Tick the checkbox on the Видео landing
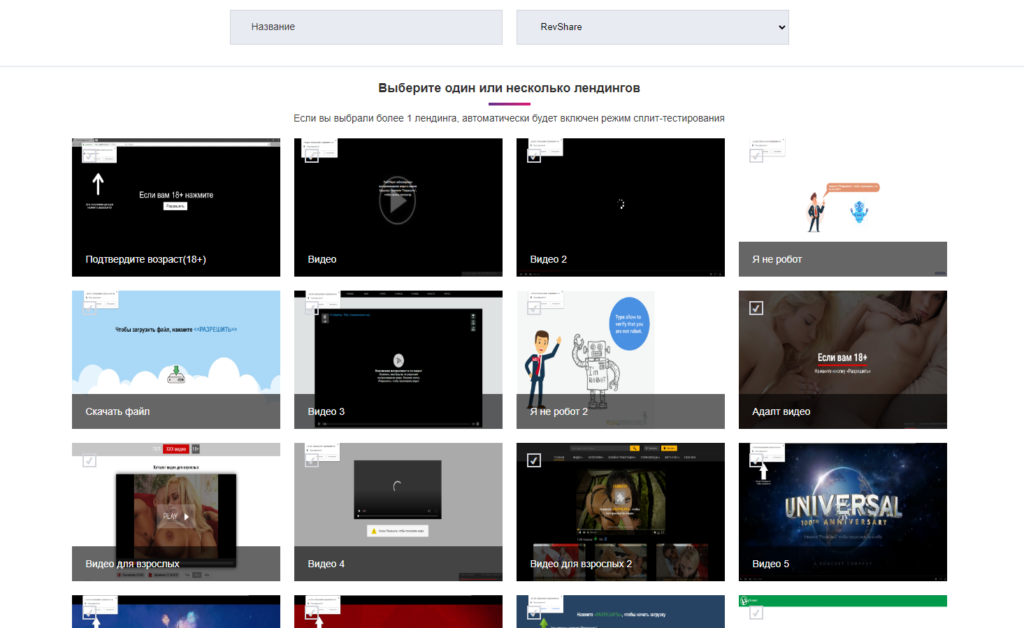Image resolution: width=1024 pixels, height=628 pixels. tap(312, 156)
